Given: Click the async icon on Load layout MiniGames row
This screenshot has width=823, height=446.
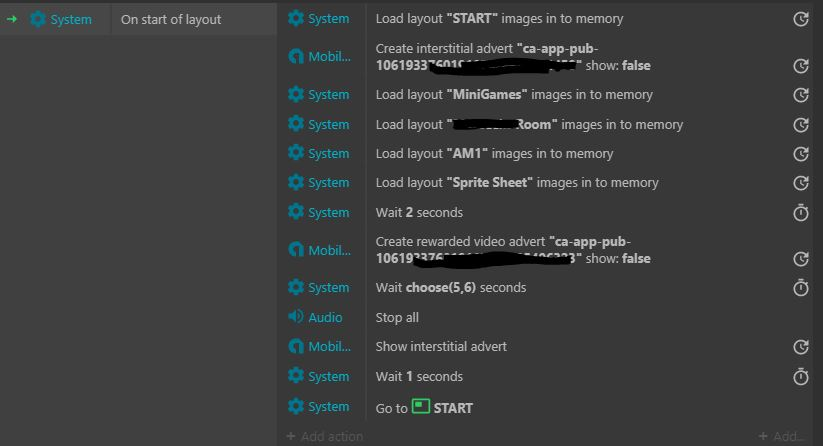Looking at the screenshot, I should tap(800, 95).
